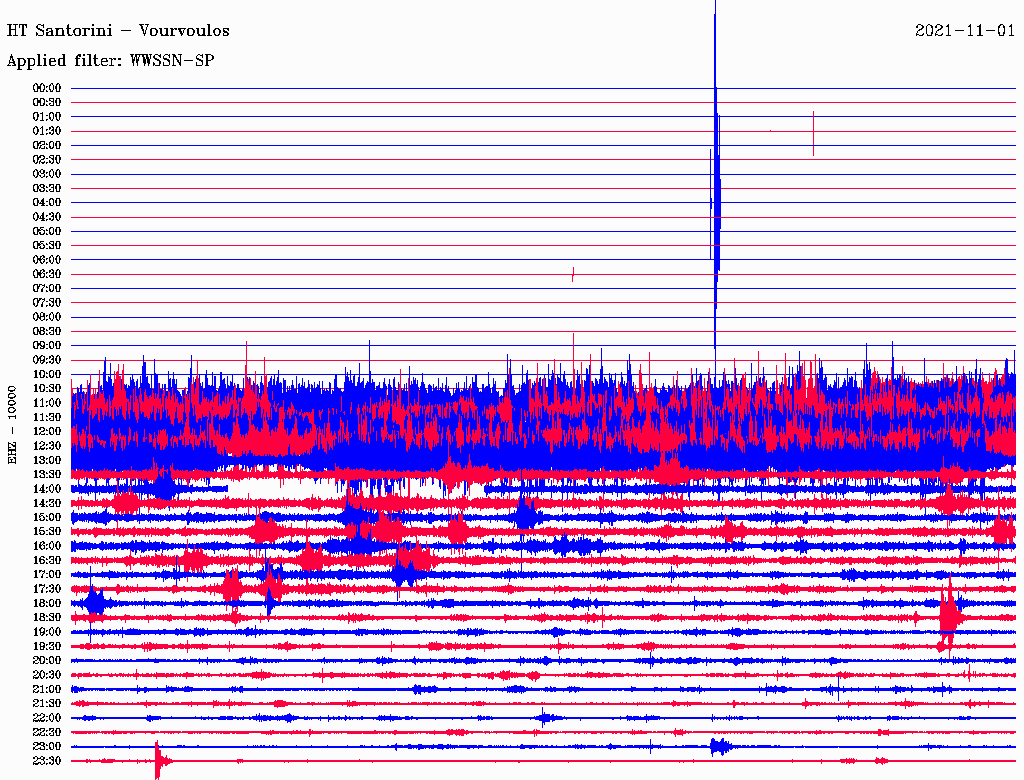Screen dimensions: 1024x780
Task: Select the 00:00 time label
Action: (x=47, y=88)
